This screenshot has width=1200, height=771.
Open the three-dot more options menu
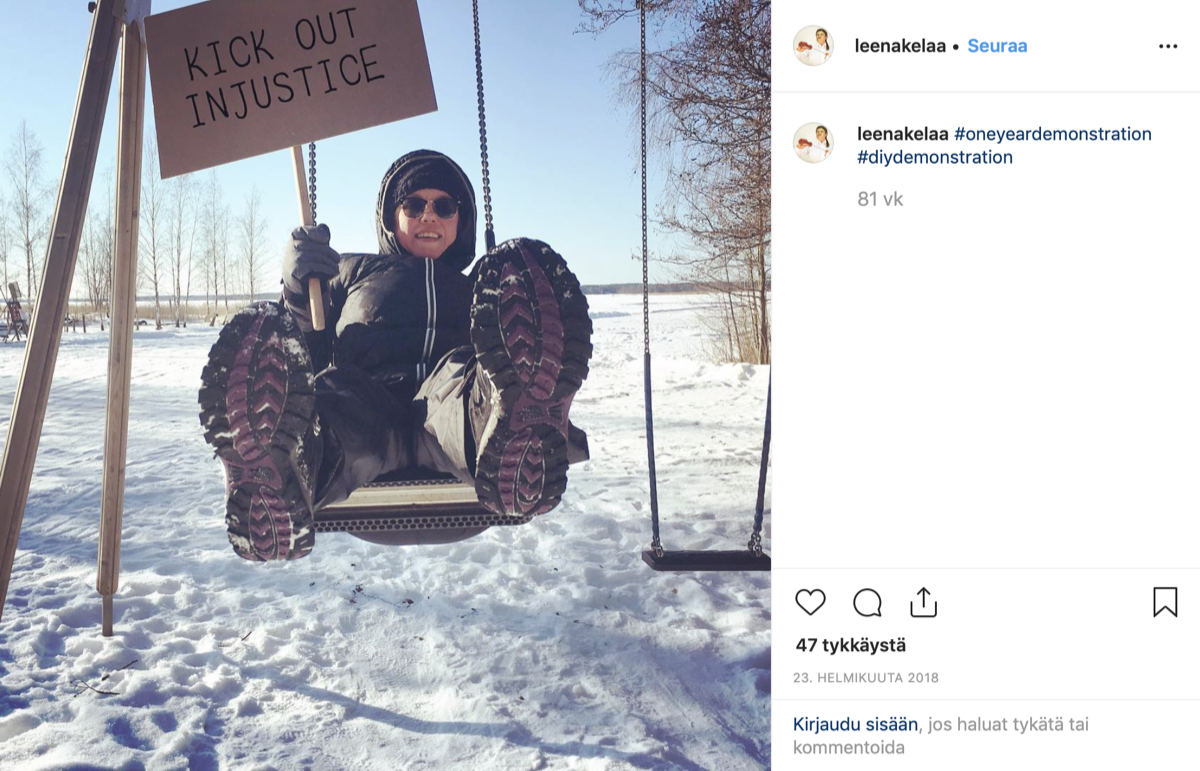click(x=1168, y=46)
